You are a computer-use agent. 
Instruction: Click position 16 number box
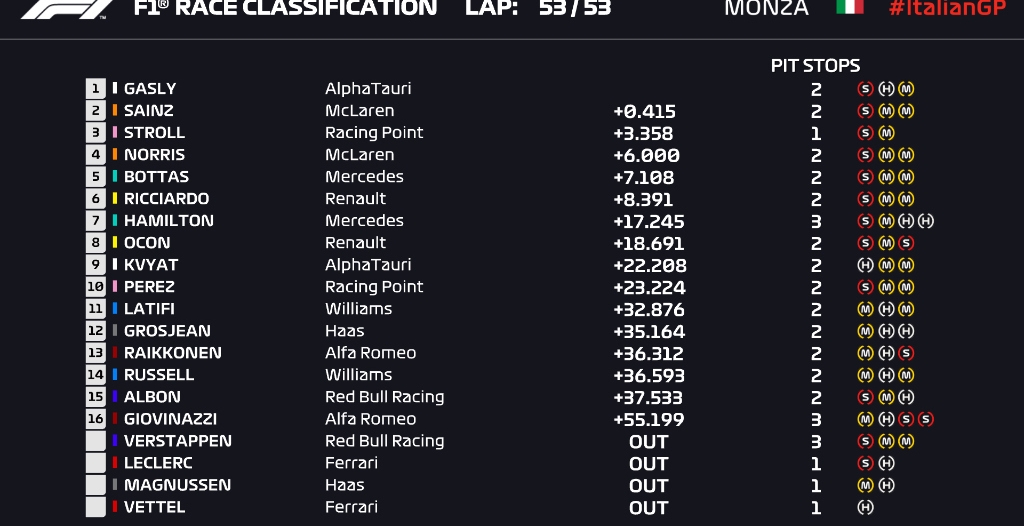click(95, 419)
